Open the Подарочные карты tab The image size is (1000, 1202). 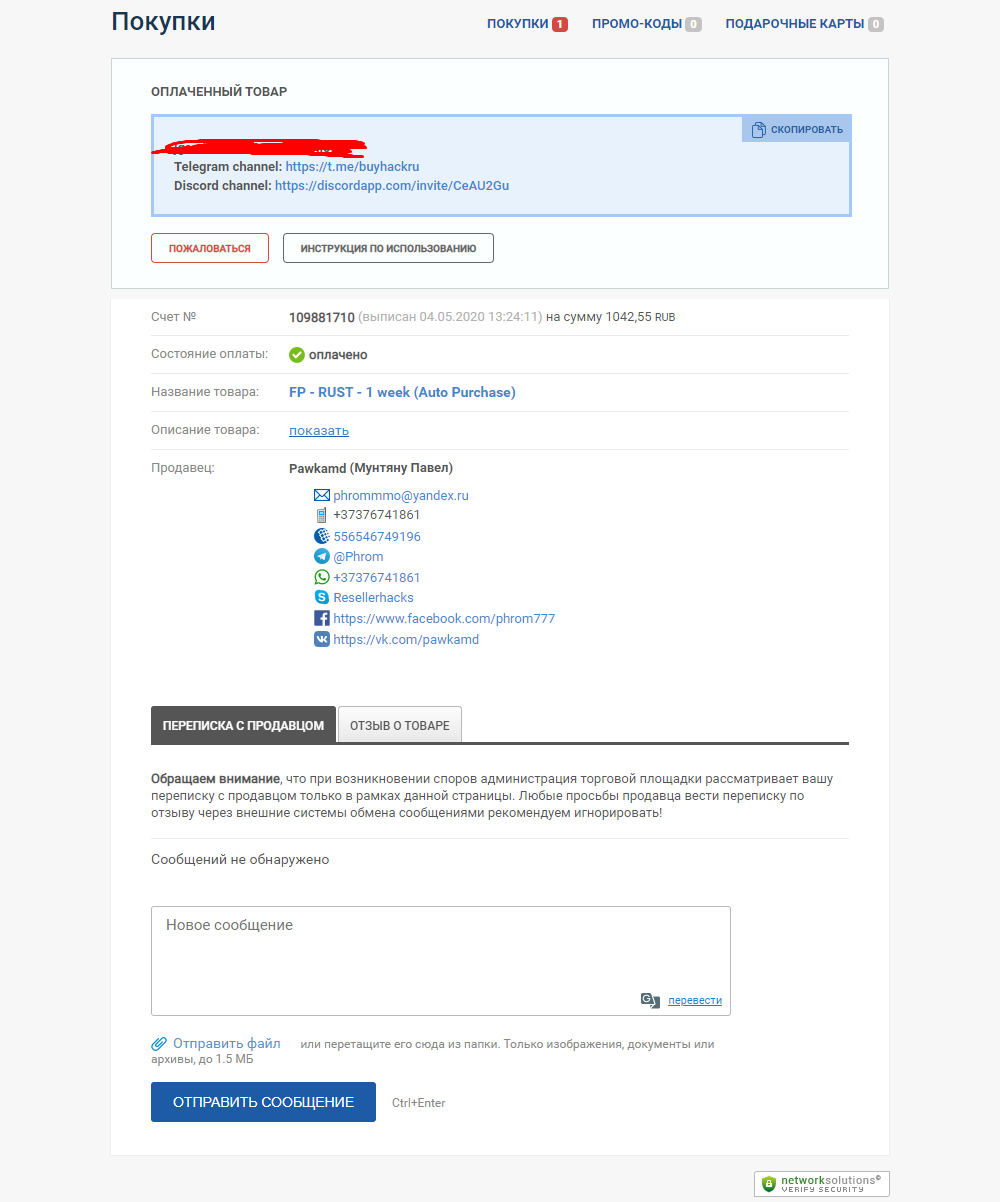[804, 24]
